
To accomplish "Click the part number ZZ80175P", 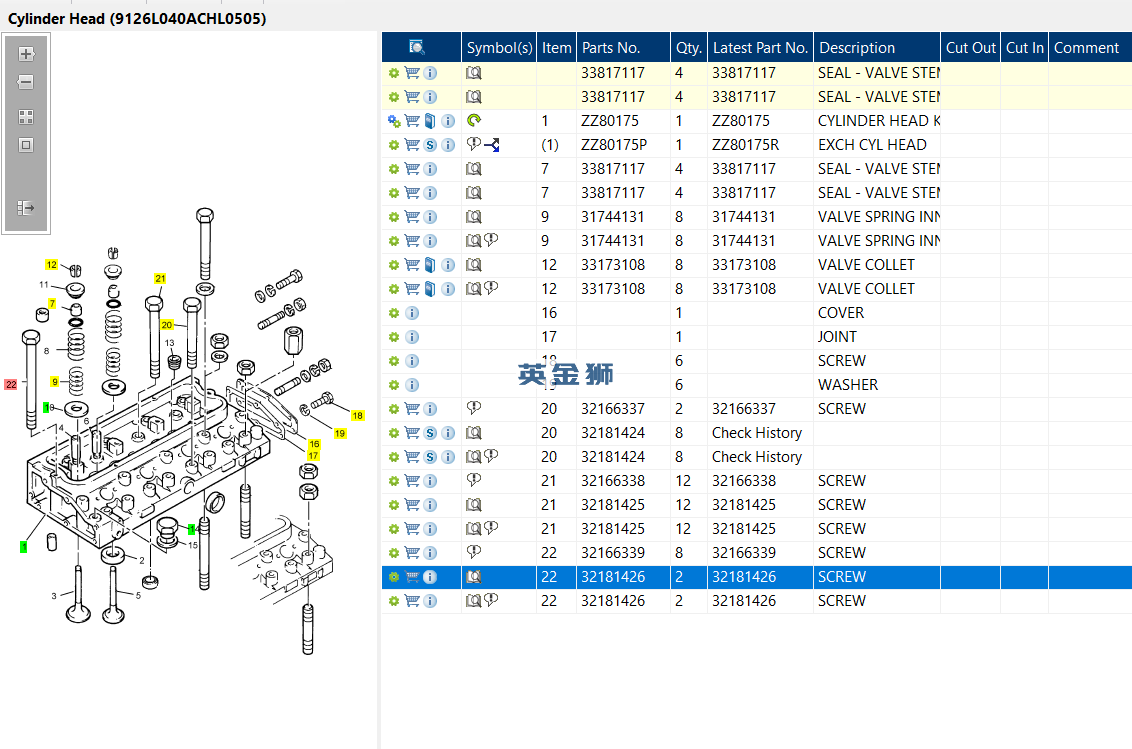I will (x=614, y=145).
